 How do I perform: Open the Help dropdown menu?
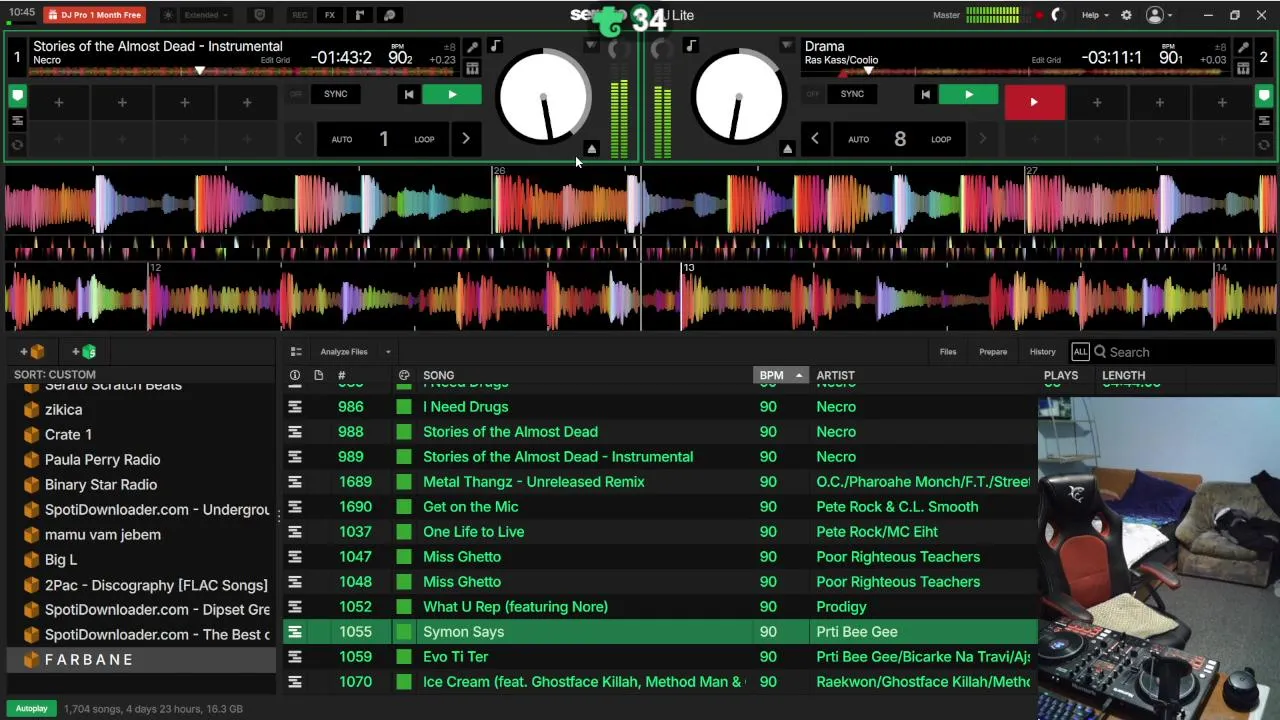tap(1095, 15)
